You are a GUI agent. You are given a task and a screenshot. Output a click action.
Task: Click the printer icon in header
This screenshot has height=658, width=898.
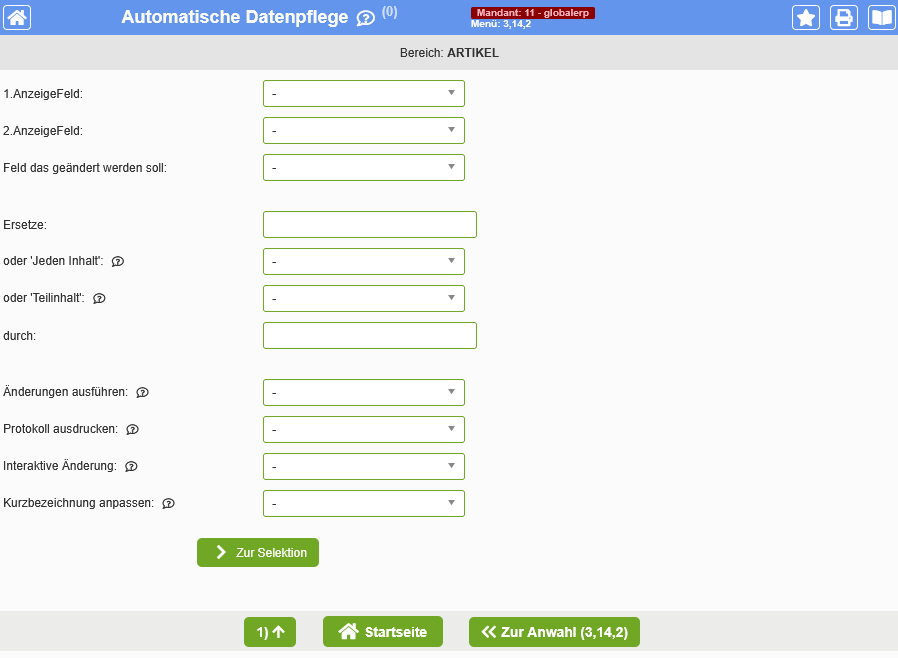pyautogui.click(x=844, y=17)
